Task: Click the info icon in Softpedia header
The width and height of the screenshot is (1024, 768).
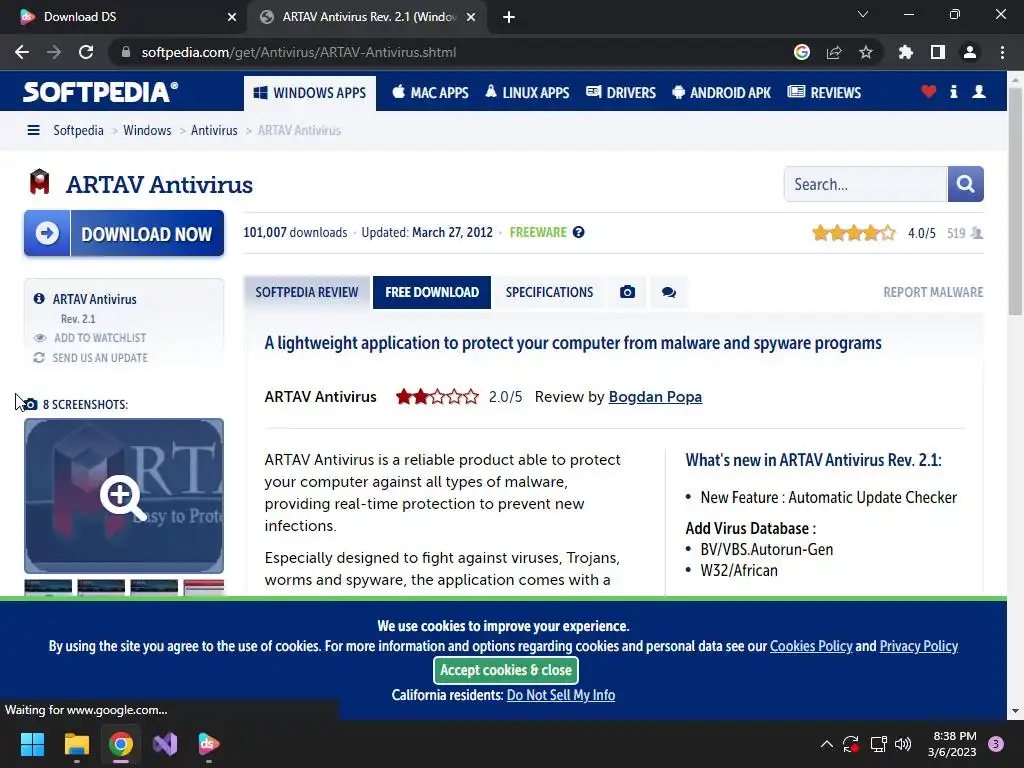Action: click(x=953, y=91)
